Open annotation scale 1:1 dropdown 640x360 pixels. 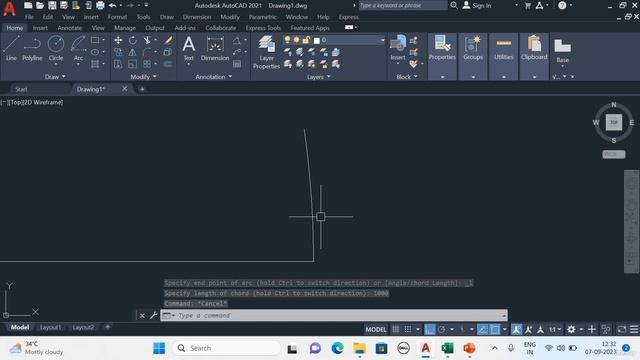click(555, 329)
